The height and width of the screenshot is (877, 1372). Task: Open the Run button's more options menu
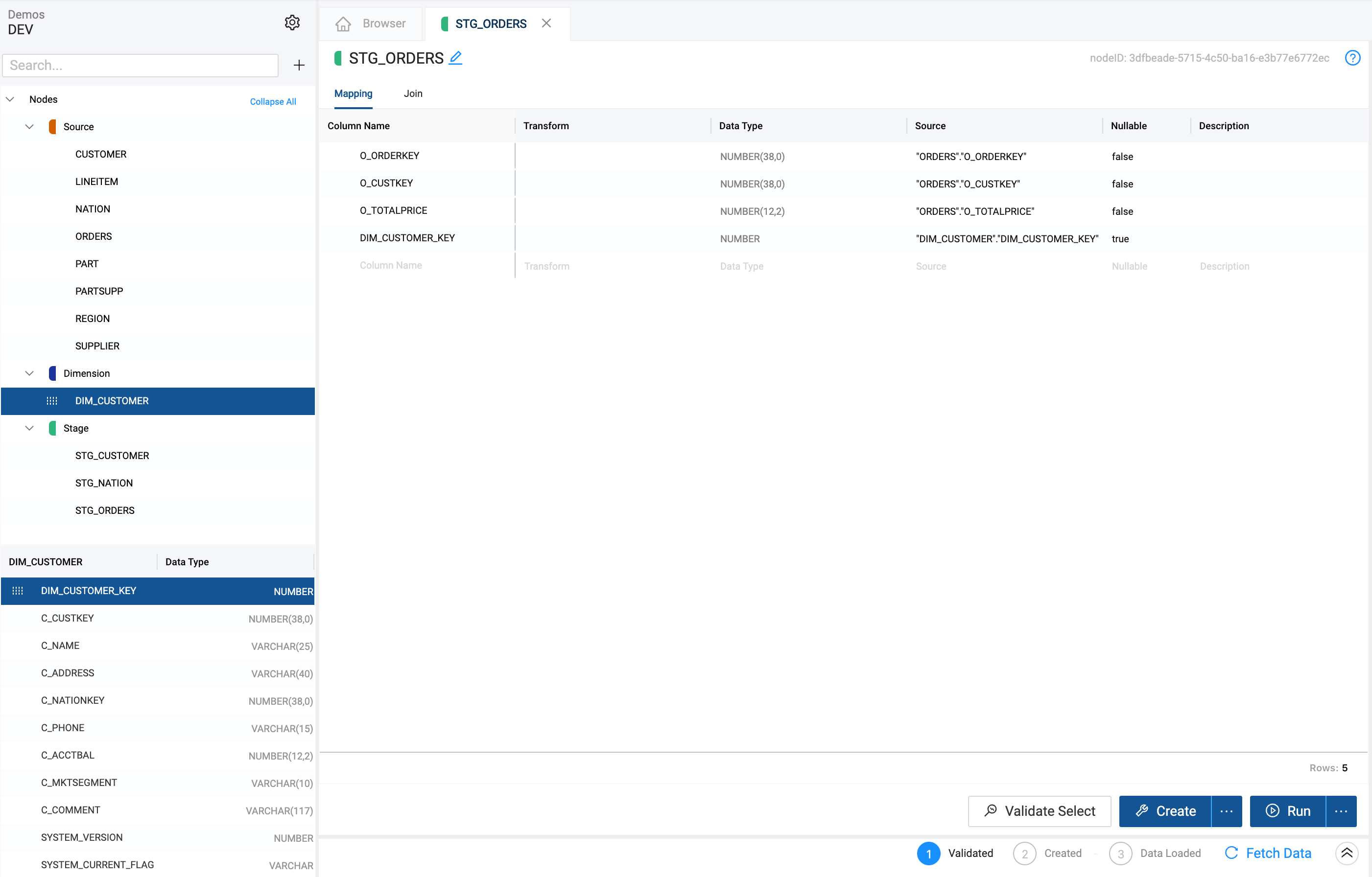(1341, 811)
